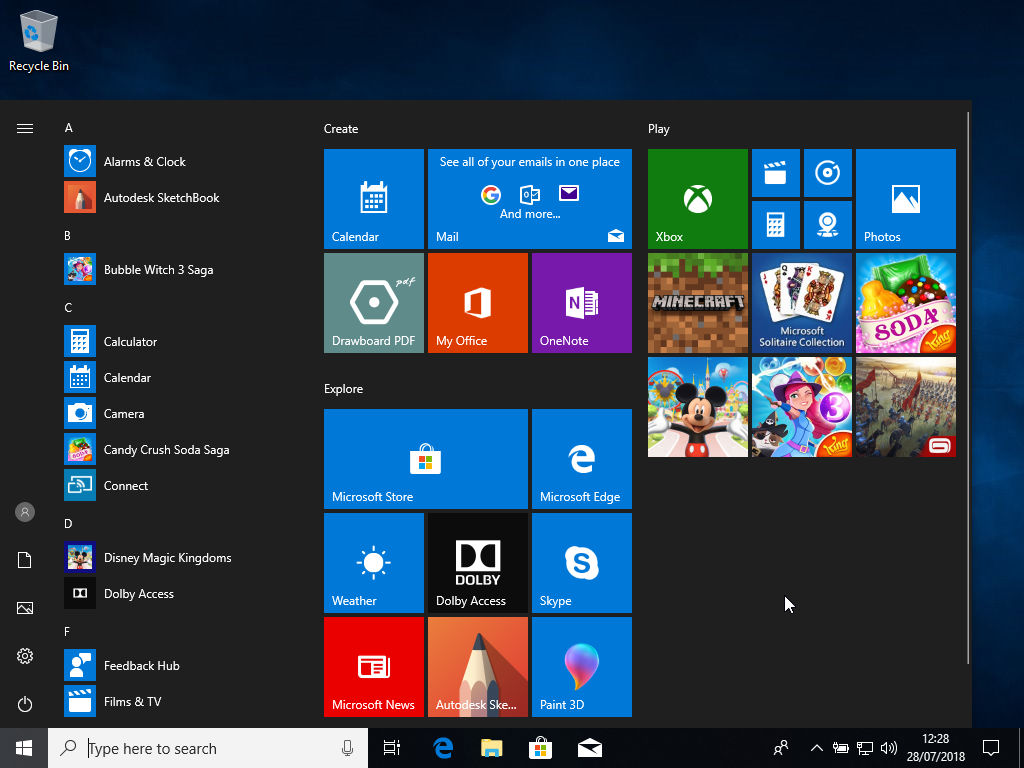This screenshot has width=1024, height=768.
Task: Click the volume speaker tray icon
Action: (889, 748)
